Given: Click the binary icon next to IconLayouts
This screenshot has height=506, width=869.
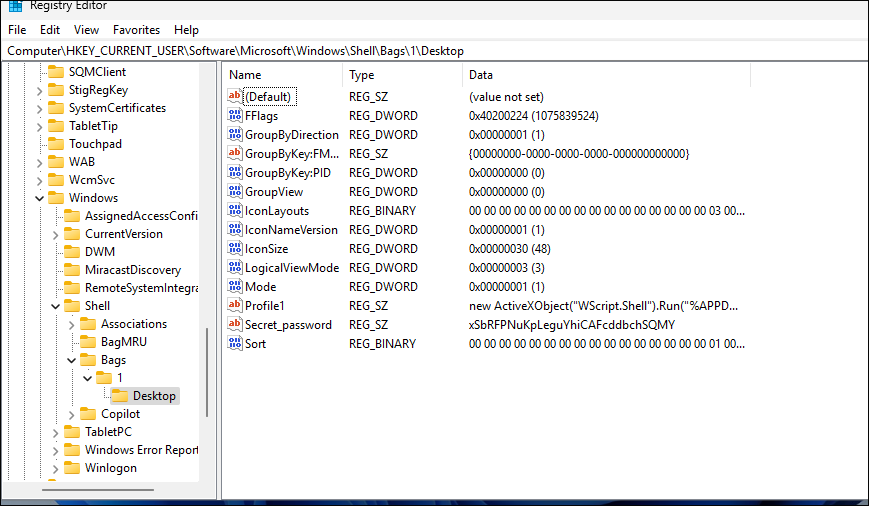Looking at the screenshot, I should tap(234, 210).
